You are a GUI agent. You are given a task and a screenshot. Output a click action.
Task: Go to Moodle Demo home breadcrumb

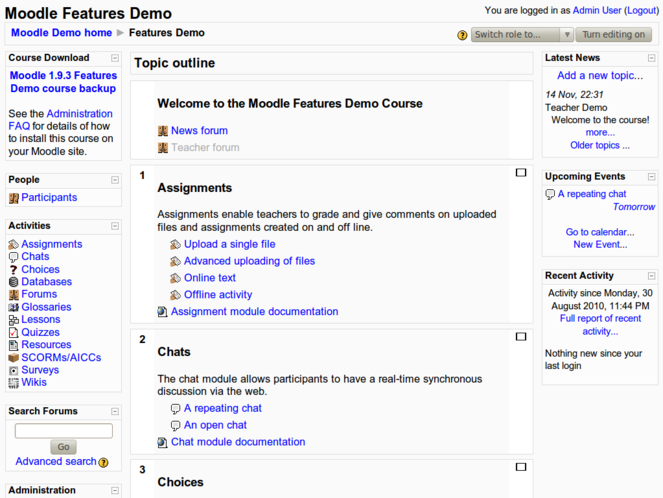61,33
